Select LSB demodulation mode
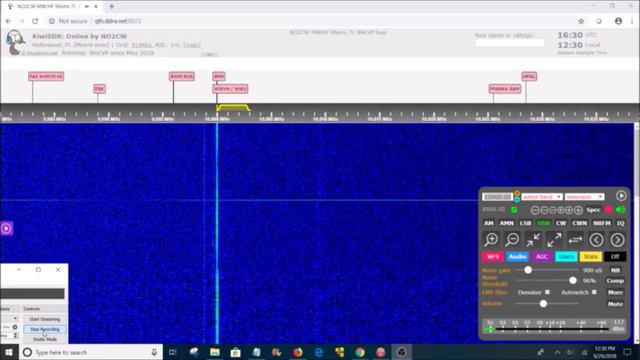 click(x=525, y=223)
